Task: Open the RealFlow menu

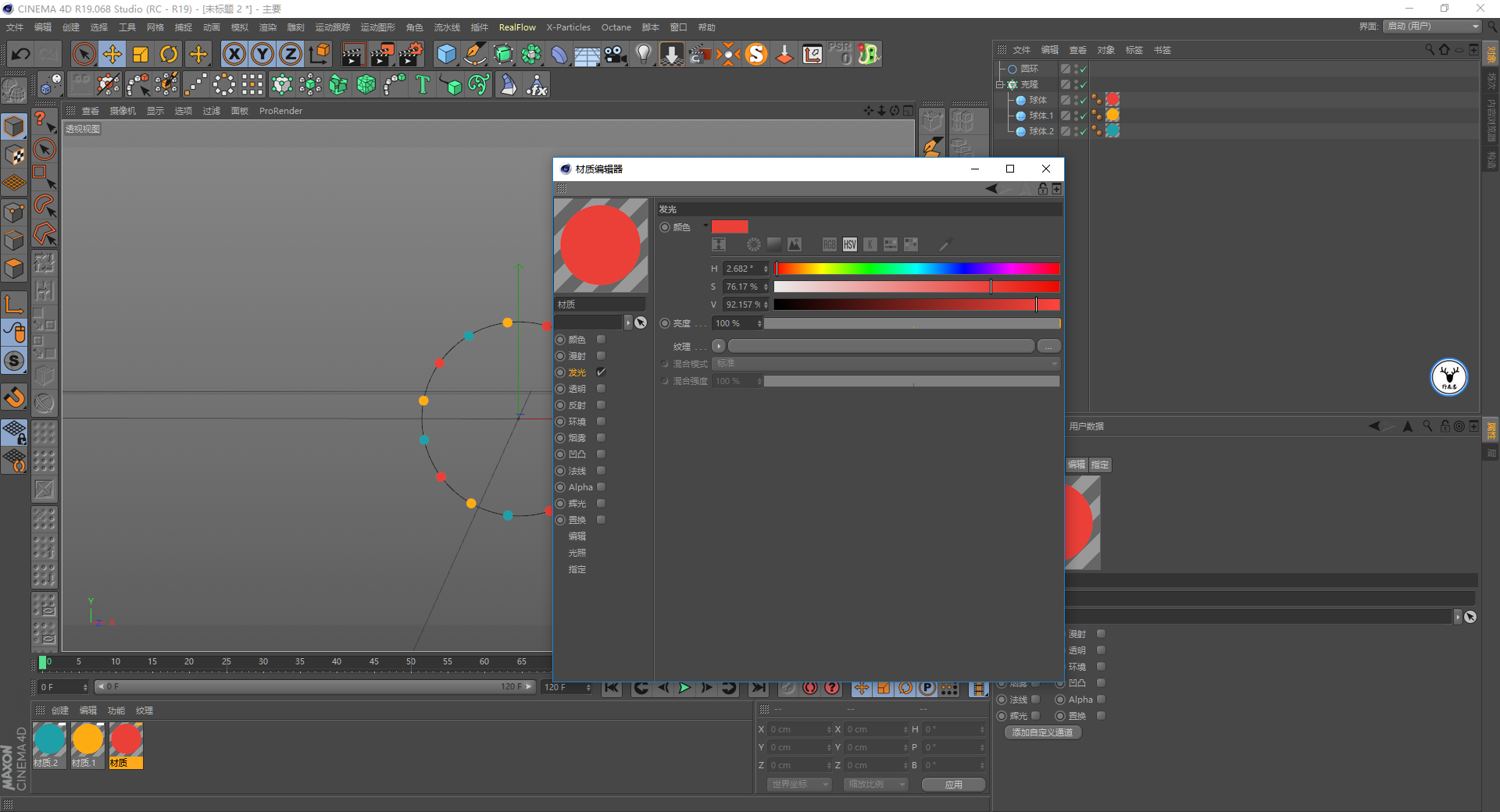Action: pos(517,27)
